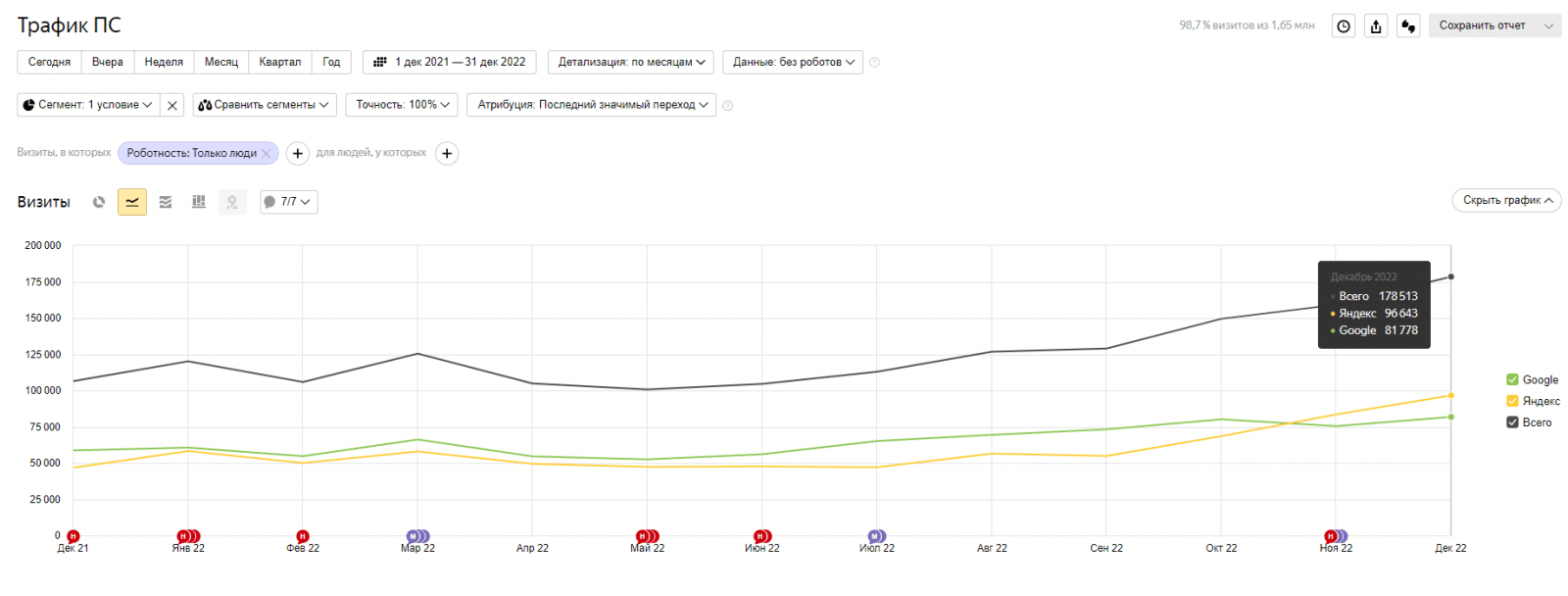Open the Точность: 100% dropdown
The height and width of the screenshot is (596, 1568).
point(402,105)
